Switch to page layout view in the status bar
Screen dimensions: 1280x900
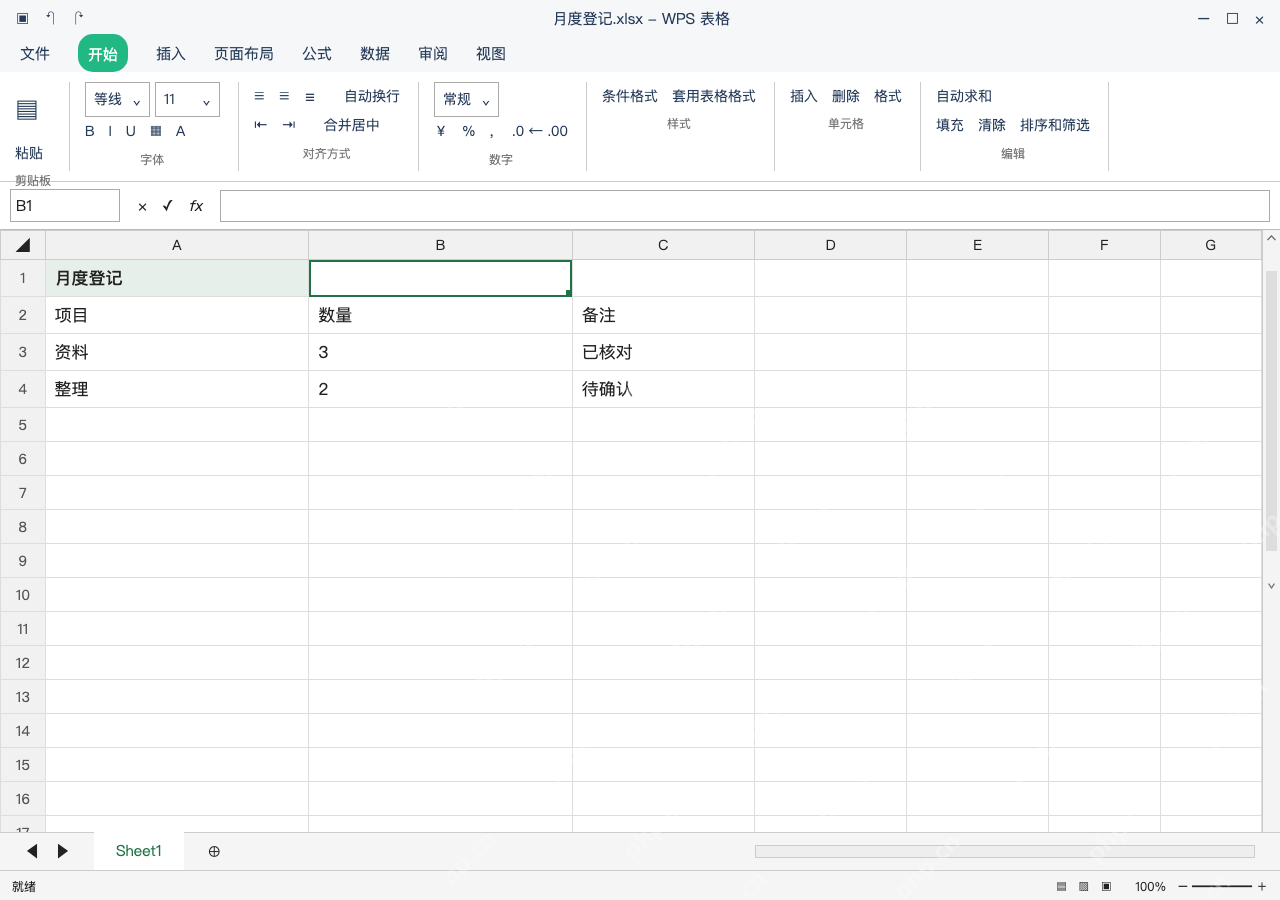tap(1083, 886)
